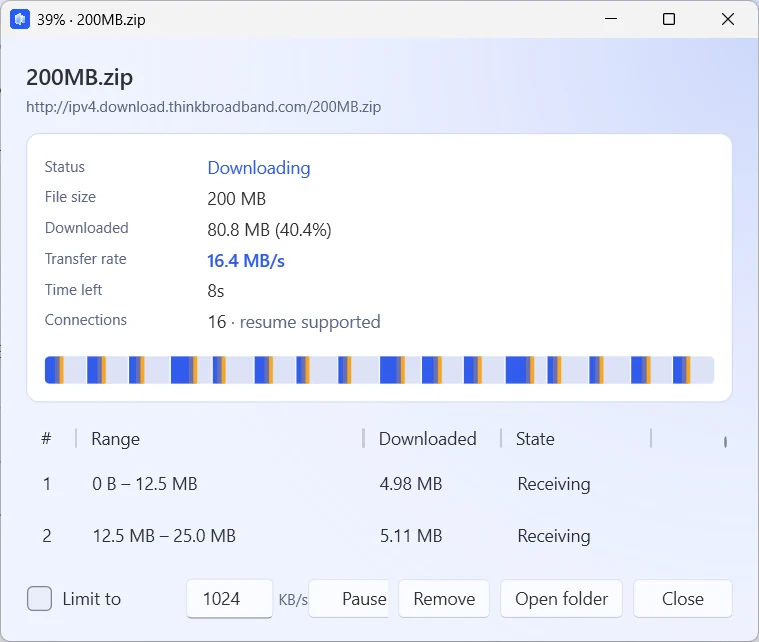Screen dimensions: 759x642
Task: Click the segmented download progress bar
Action: pos(379,370)
